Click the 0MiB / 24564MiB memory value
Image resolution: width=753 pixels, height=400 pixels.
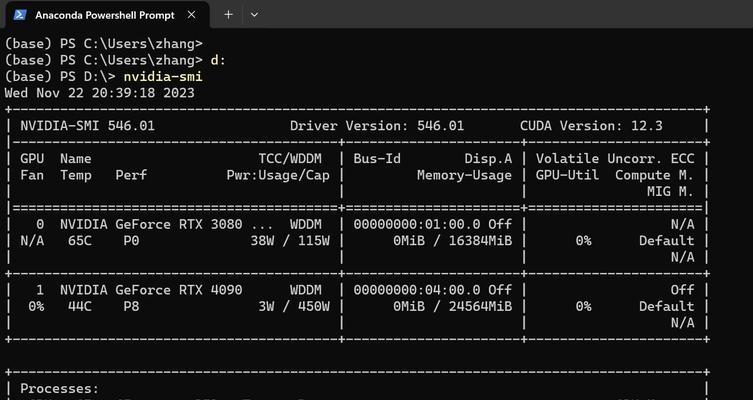pyautogui.click(x=452, y=306)
